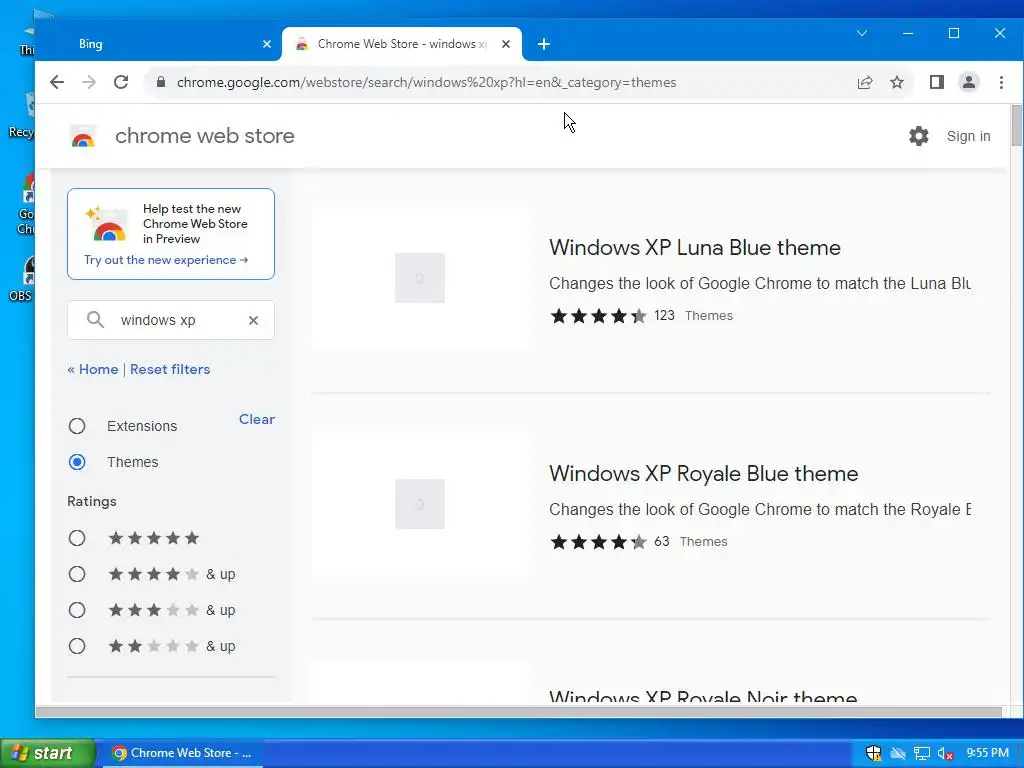Filter by four stars & up

tap(77, 574)
